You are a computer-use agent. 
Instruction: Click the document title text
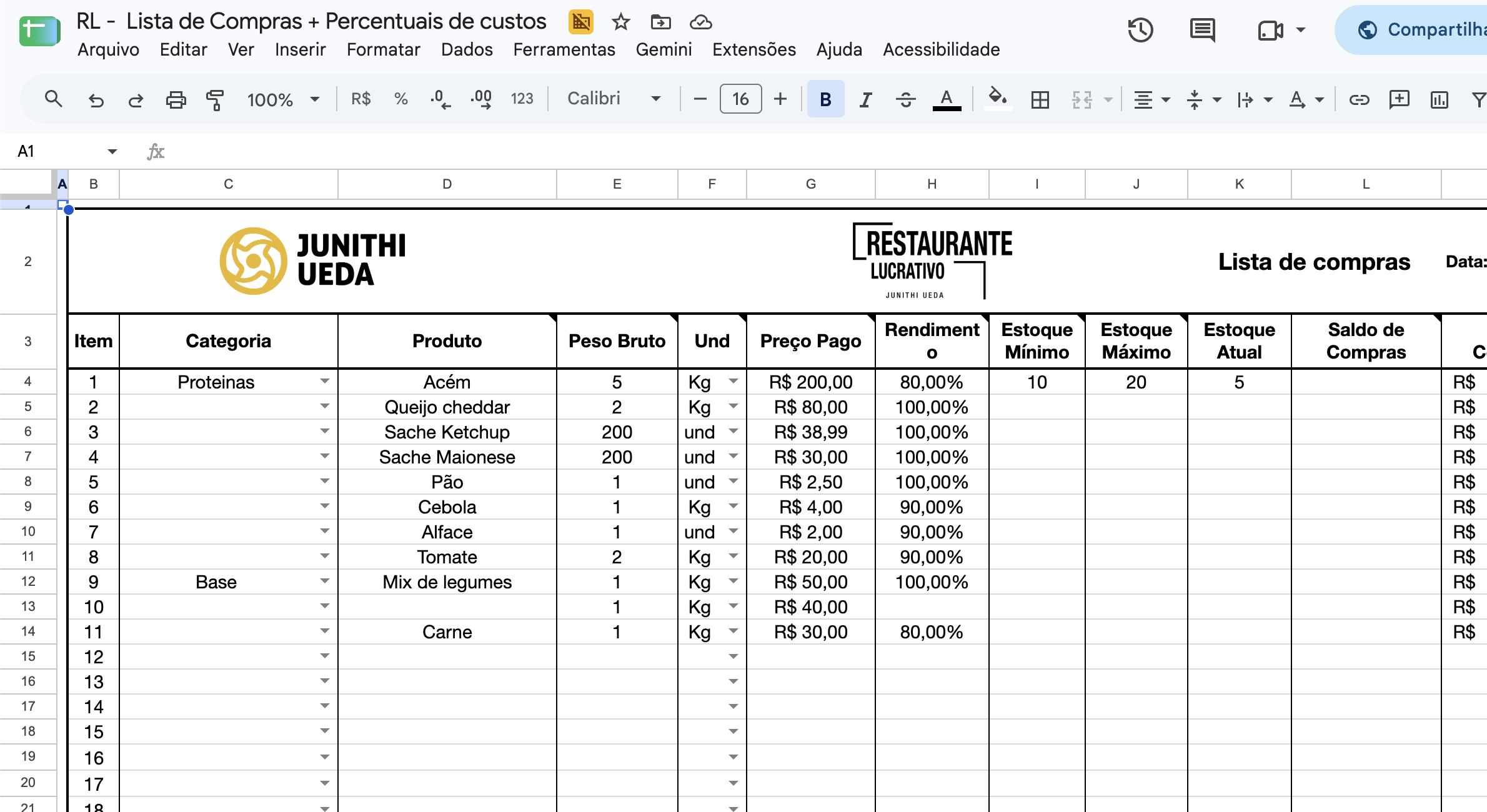(x=311, y=21)
